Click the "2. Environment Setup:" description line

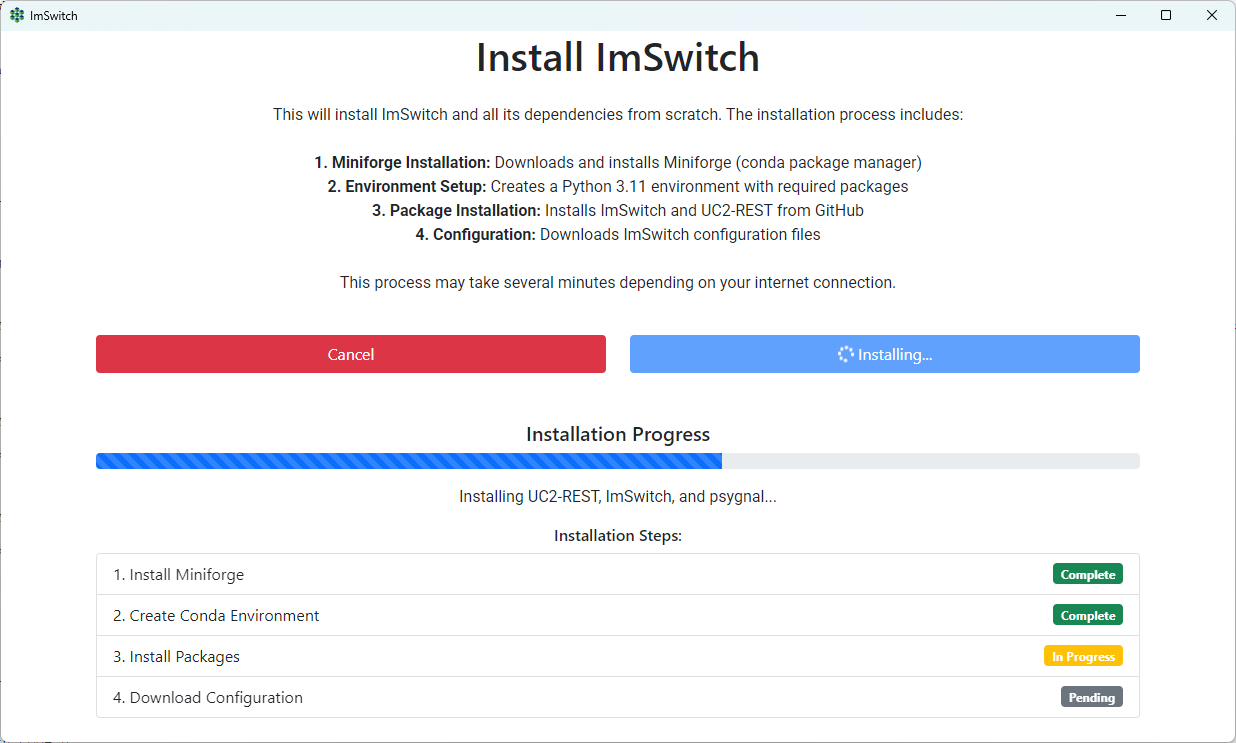pyautogui.click(x=618, y=186)
